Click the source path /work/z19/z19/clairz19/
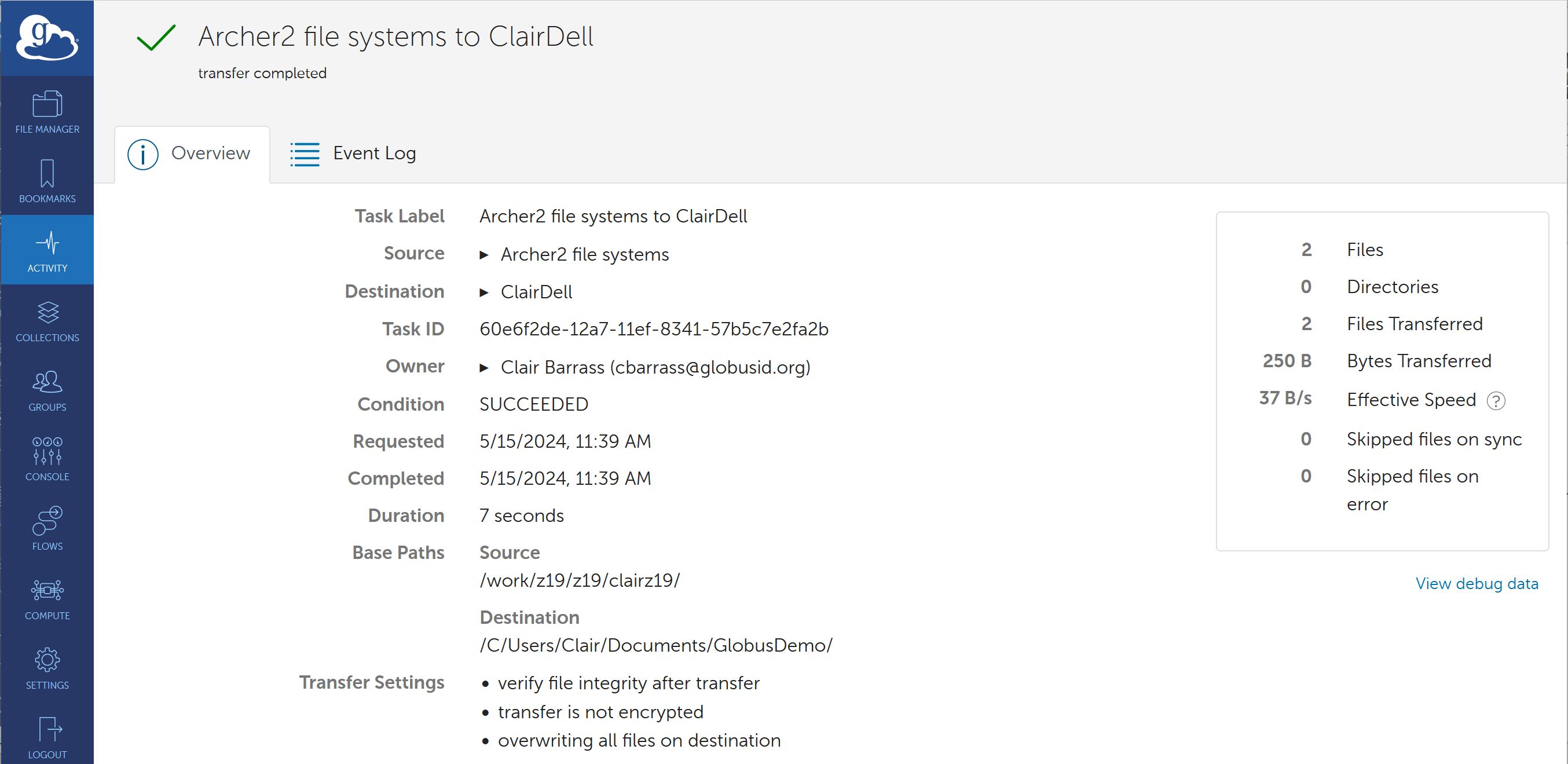1568x764 pixels. tap(580, 580)
